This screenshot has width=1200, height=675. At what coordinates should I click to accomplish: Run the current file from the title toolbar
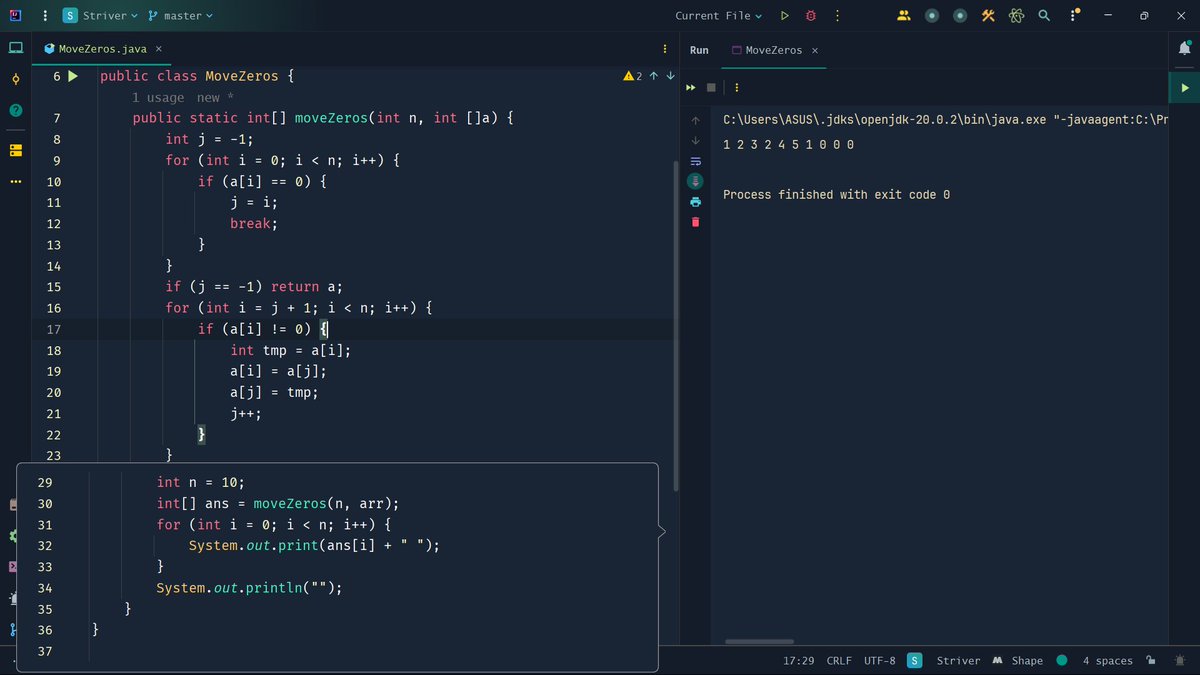(x=785, y=16)
